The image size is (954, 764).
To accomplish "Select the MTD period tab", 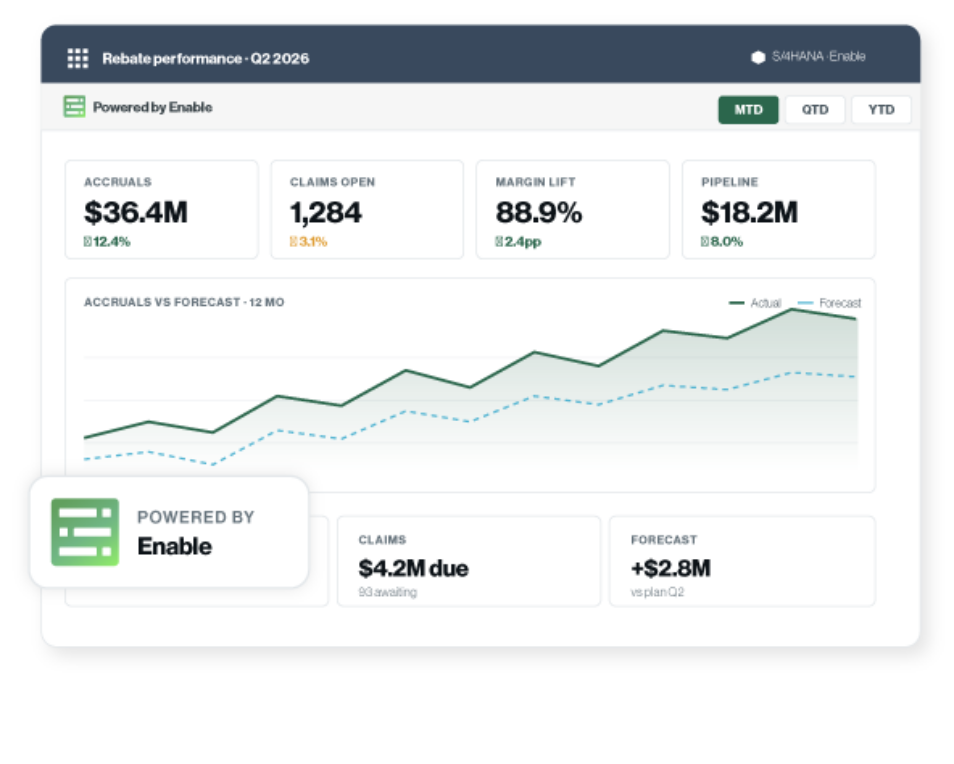I will coord(748,109).
